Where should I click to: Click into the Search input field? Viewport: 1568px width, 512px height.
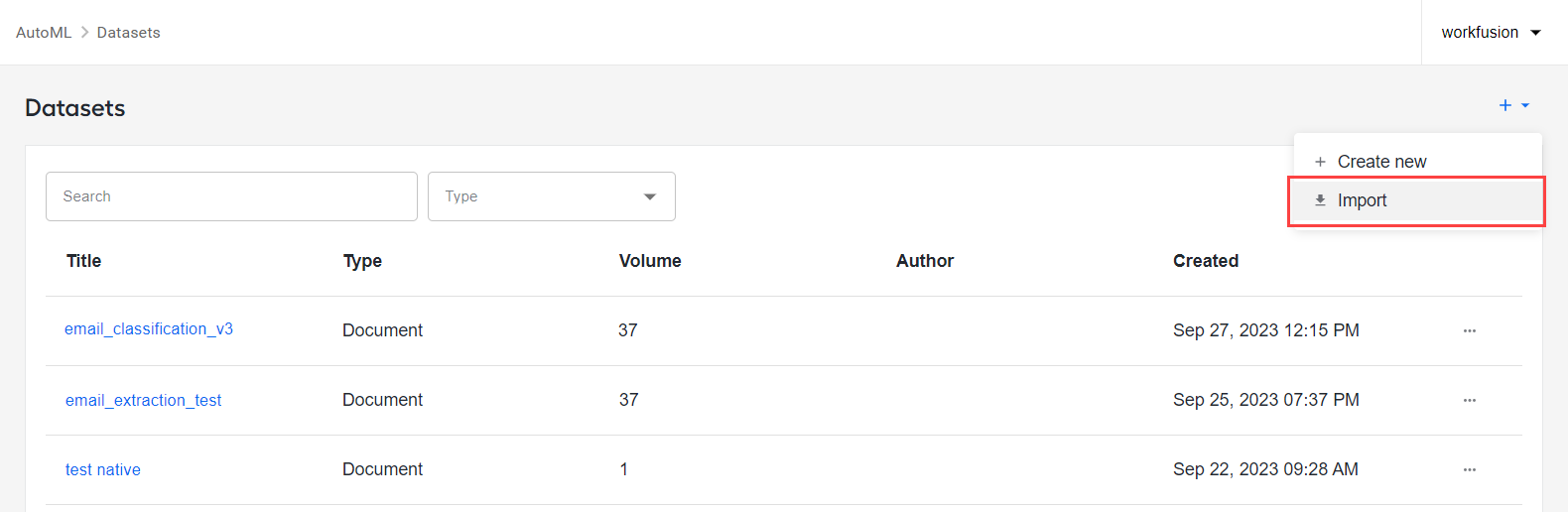[231, 196]
